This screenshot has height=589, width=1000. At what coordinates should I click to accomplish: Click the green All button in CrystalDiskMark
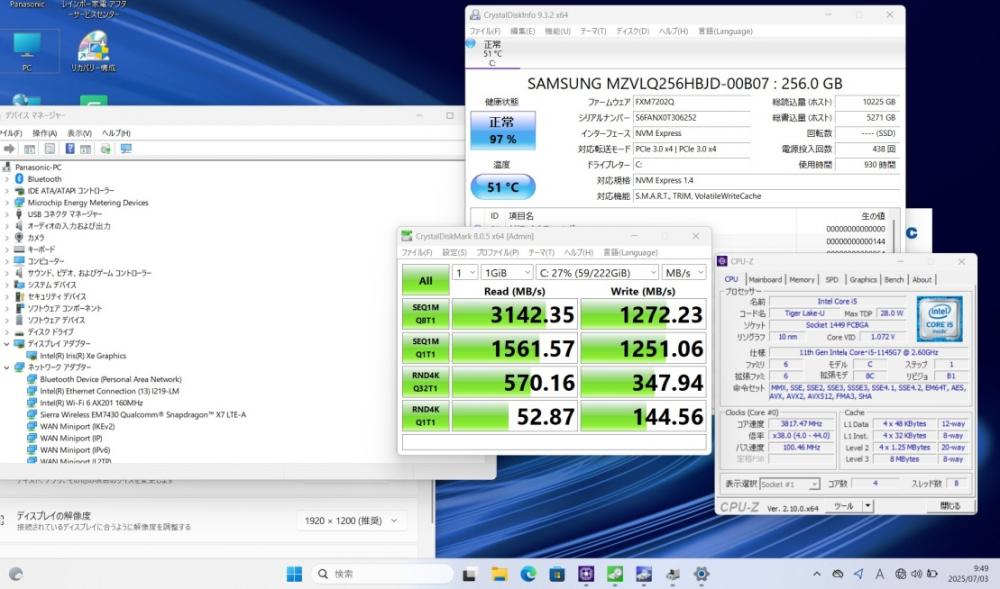coord(425,280)
